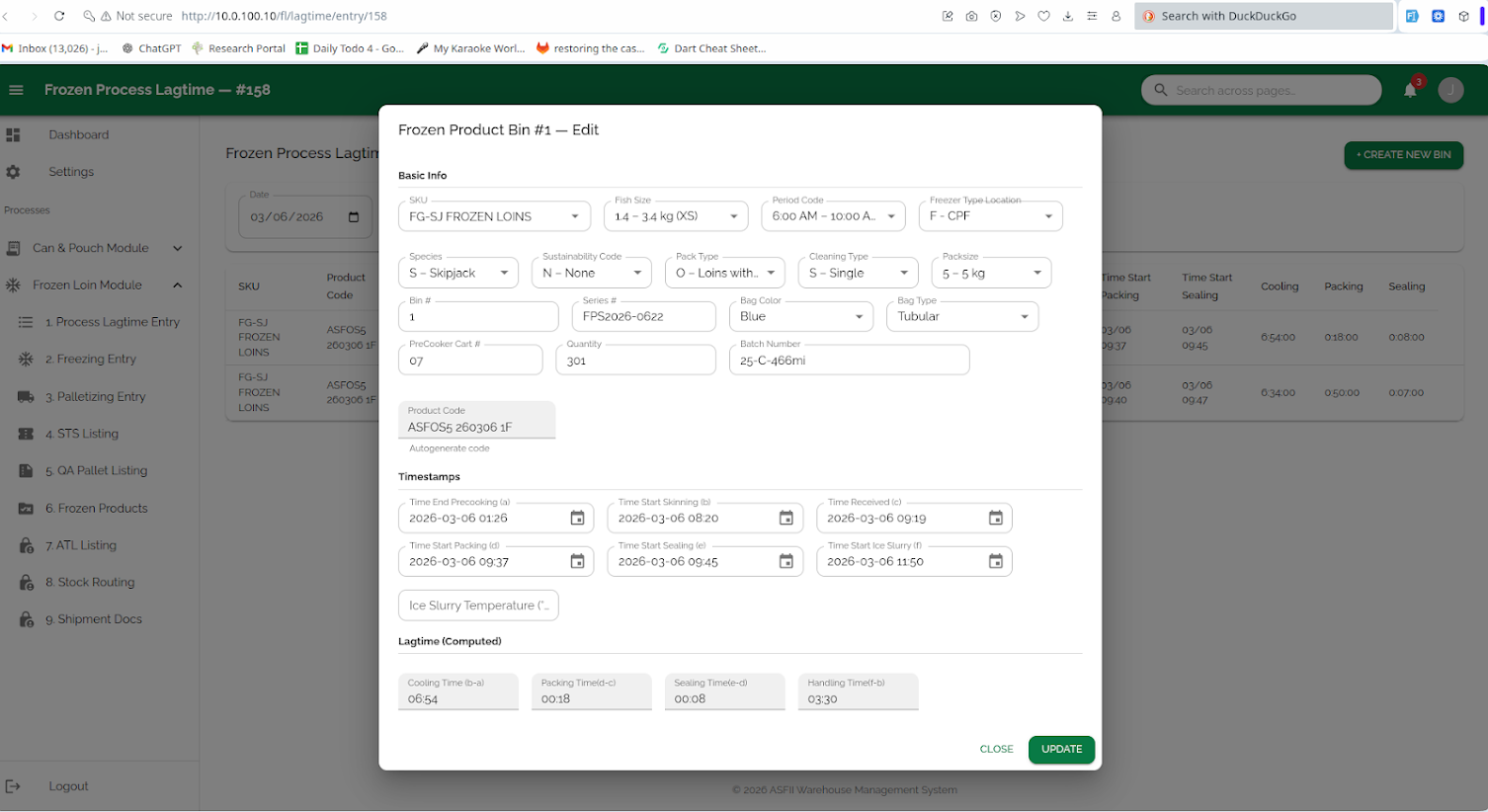This screenshot has height=812, width=1488.
Task: Click the PreCooker Cart # field
Action: [470, 360]
